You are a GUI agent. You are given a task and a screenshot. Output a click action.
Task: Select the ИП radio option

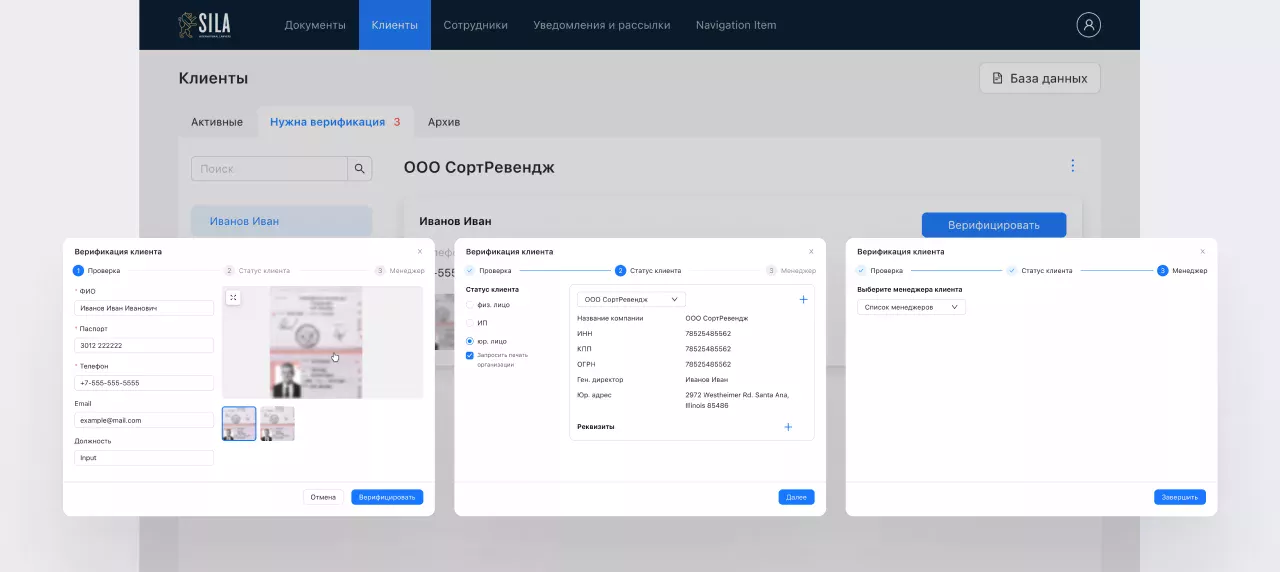click(470, 323)
